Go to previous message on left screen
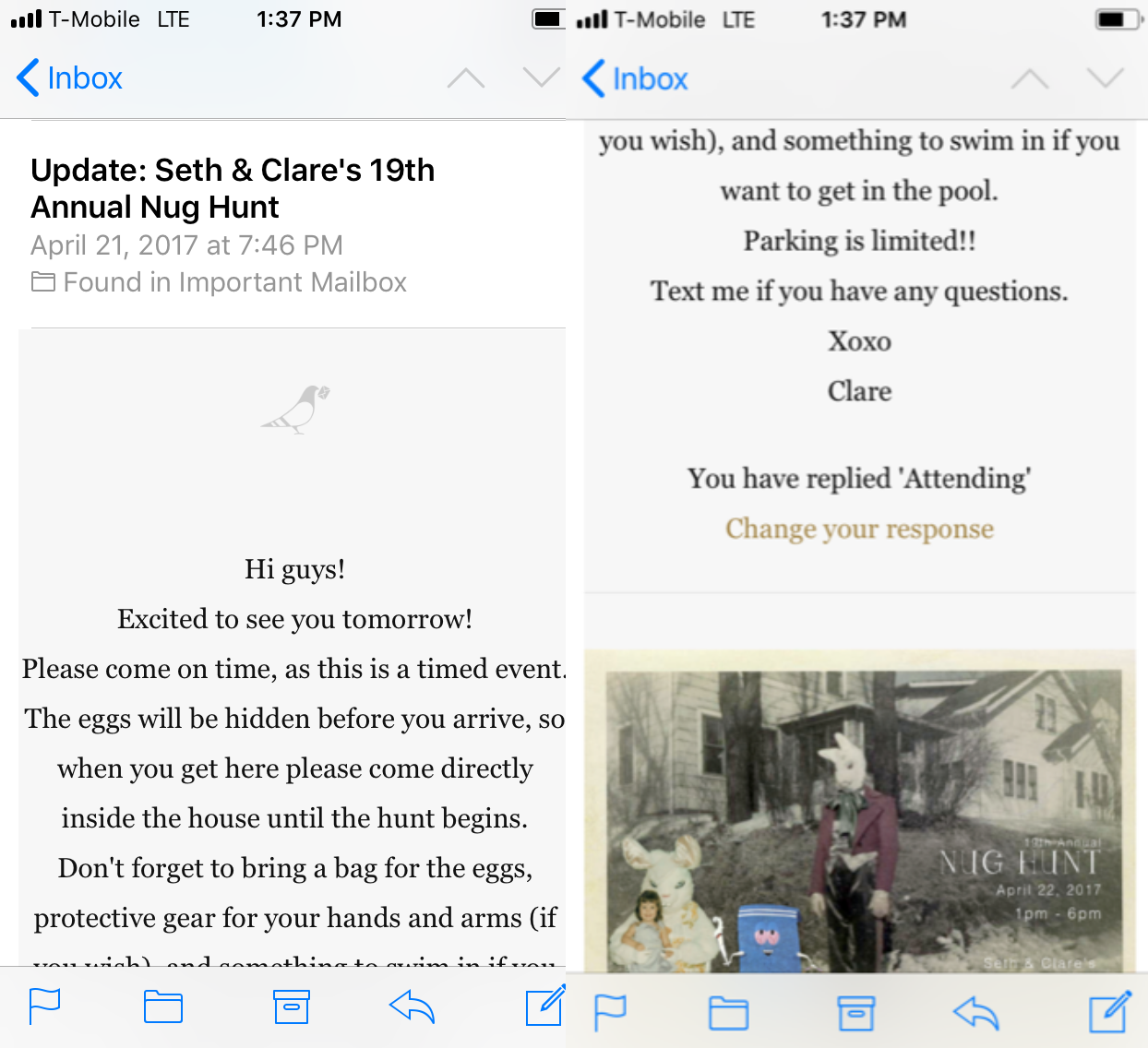 pos(466,78)
